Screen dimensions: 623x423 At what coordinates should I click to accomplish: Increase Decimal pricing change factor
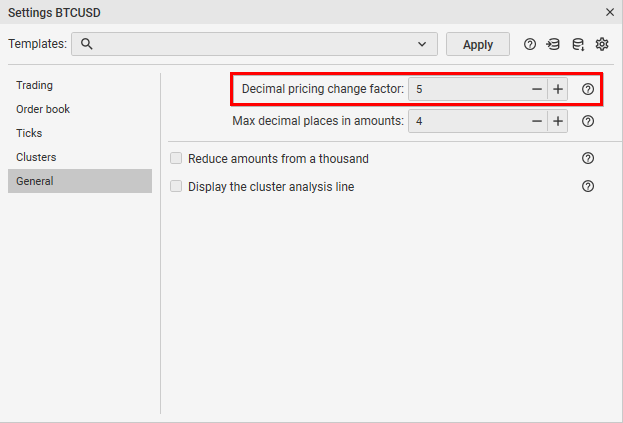[x=558, y=89]
